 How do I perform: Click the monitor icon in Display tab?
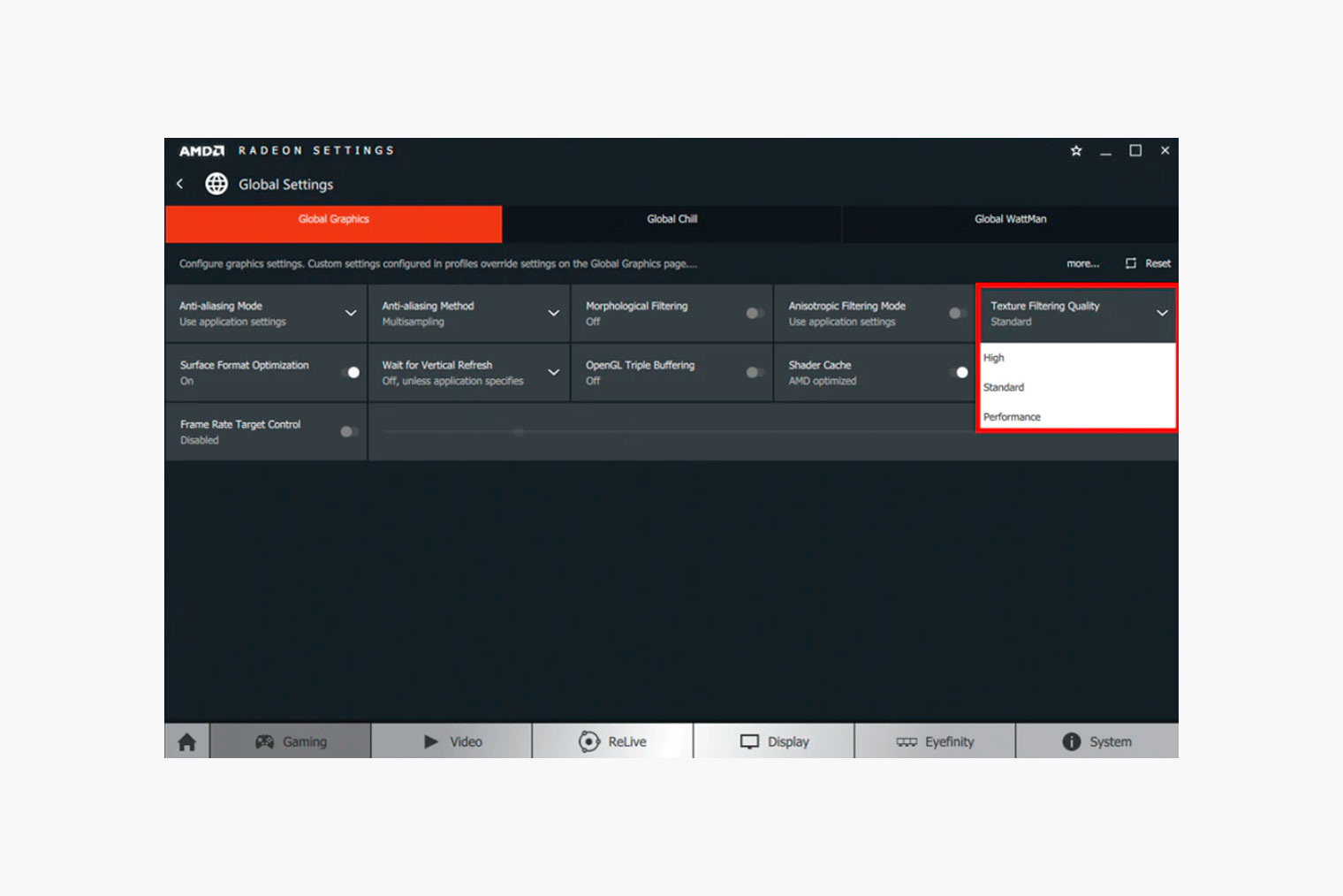pos(749,742)
